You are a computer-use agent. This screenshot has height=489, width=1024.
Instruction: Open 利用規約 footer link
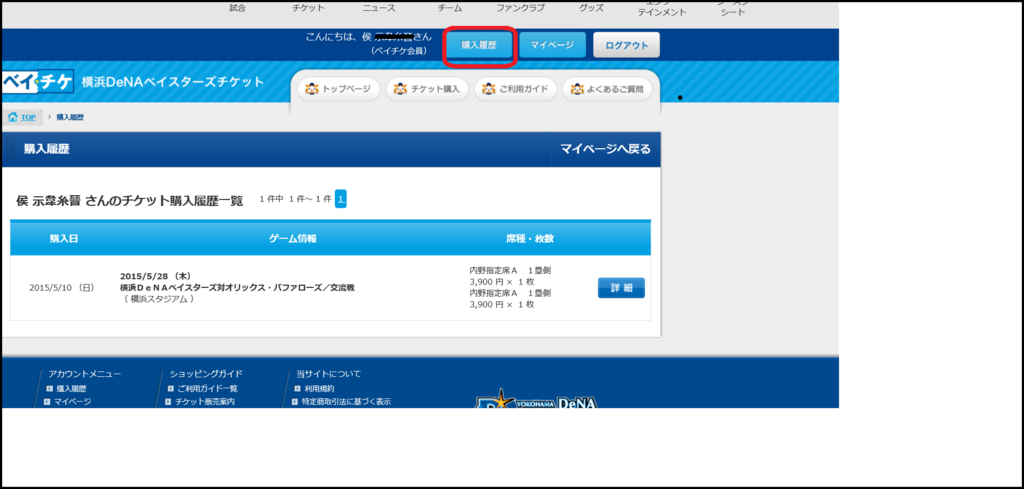tap(319, 388)
